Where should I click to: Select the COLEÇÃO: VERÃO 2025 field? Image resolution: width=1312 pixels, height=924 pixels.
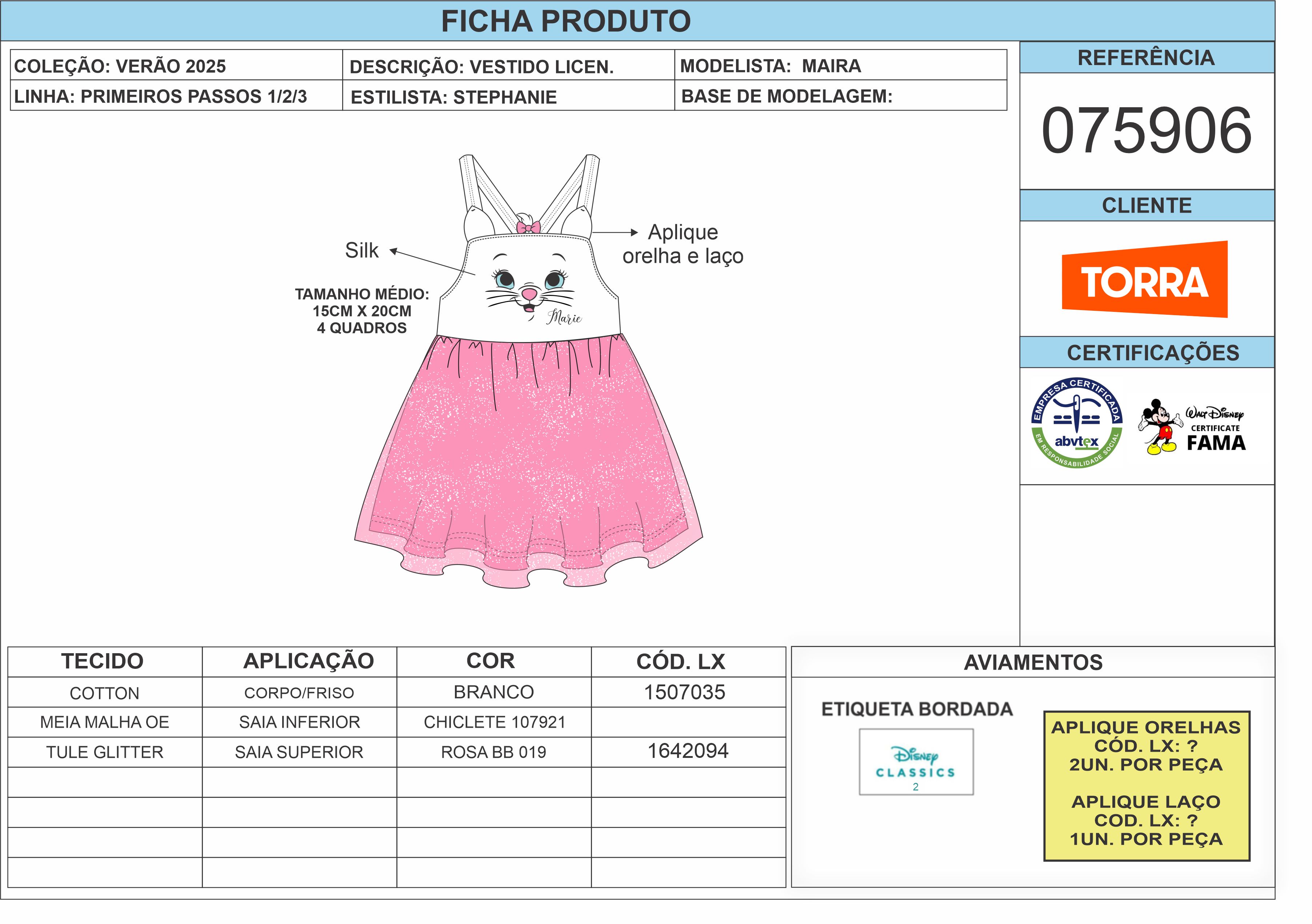[120, 66]
